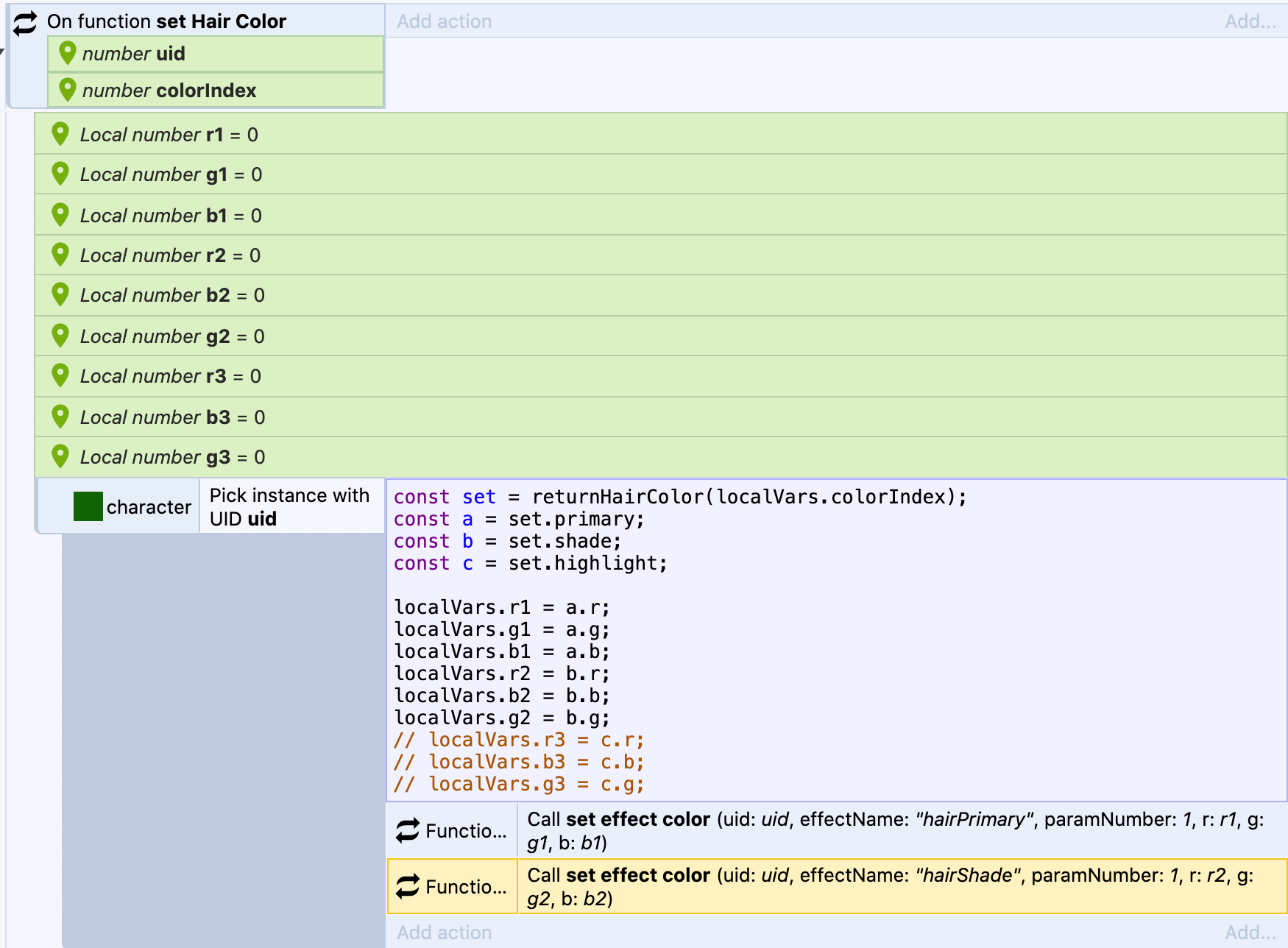
Task: Click code line 'localVars.g2 = b.g;'
Action: coord(502,718)
